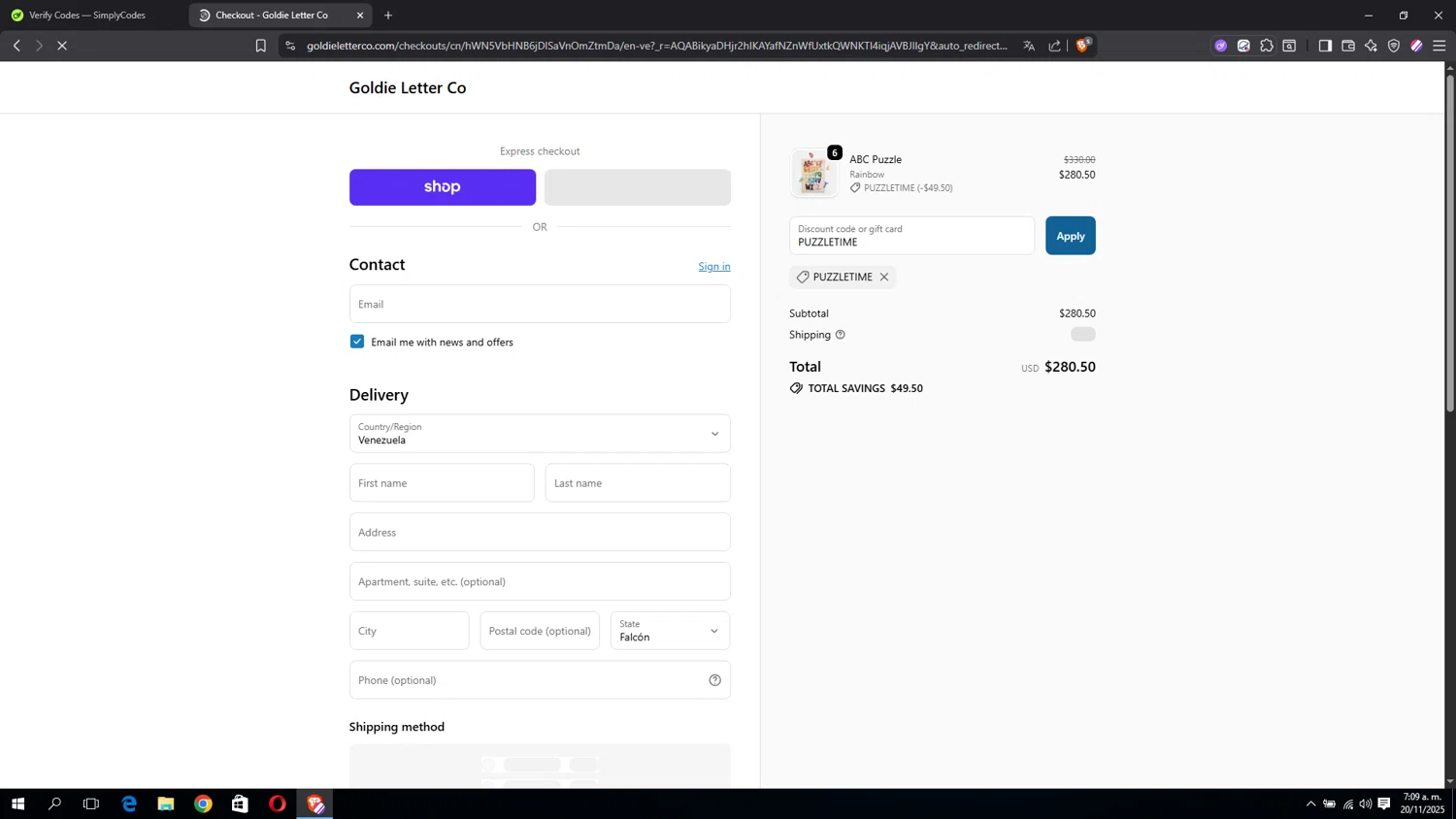
Task: Launch Opera from the taskbar
Action: click(278, 803)
